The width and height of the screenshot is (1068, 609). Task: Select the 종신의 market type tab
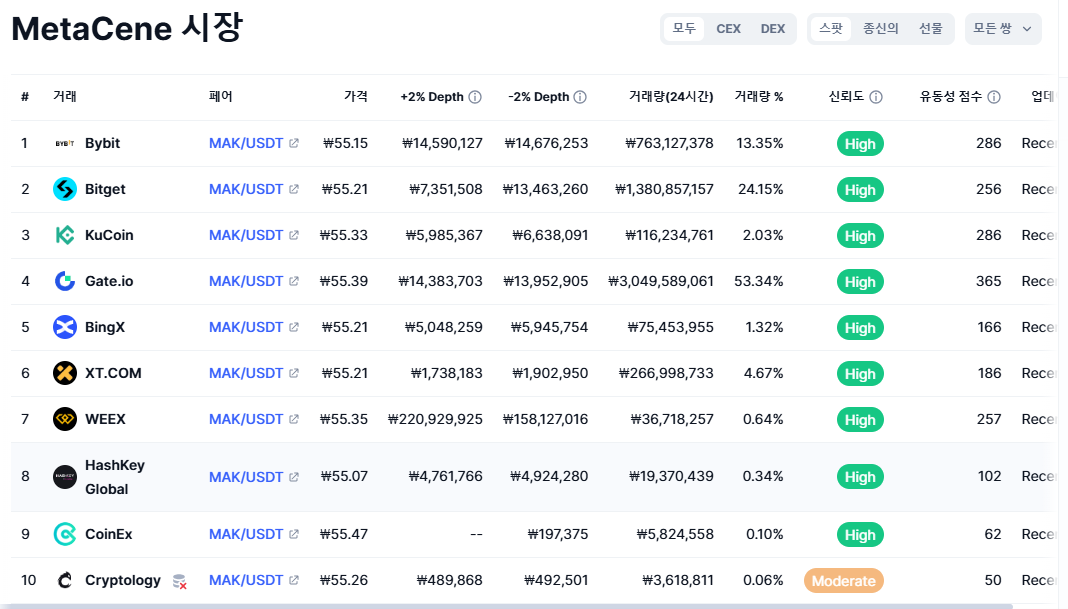click(x=881, y=29)
